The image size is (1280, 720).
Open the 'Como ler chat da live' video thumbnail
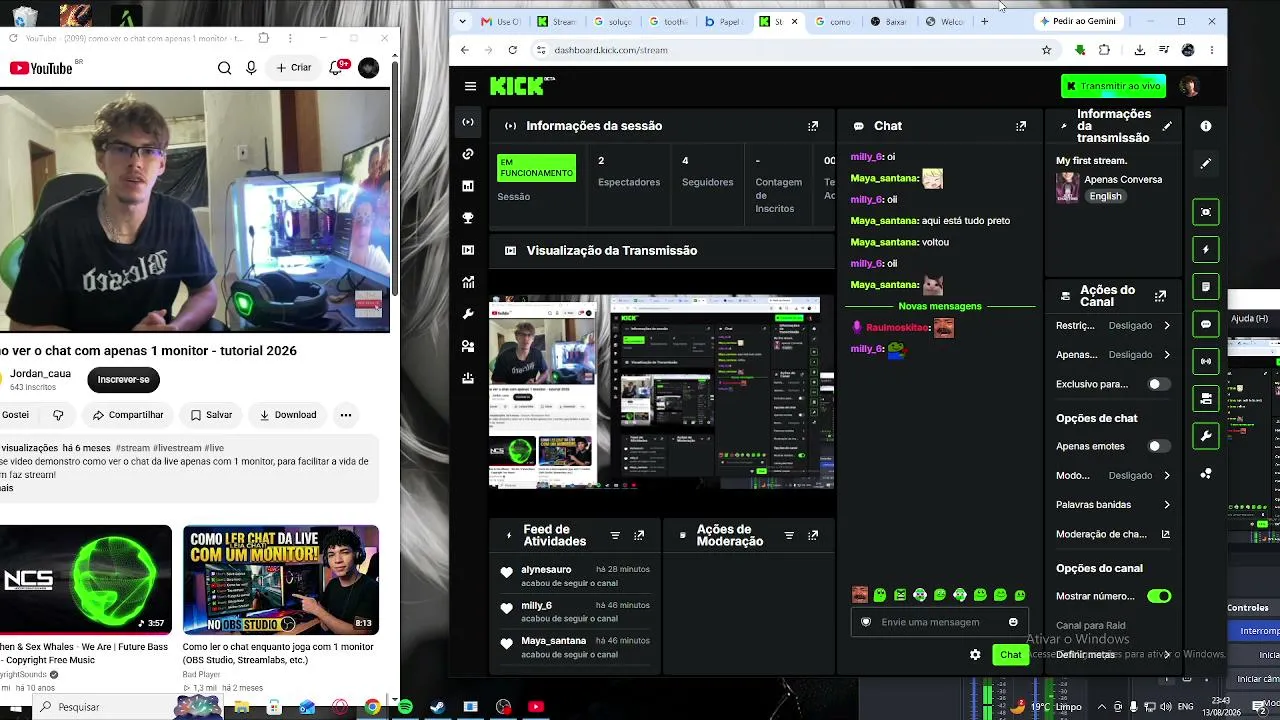[x=281, y=580]
